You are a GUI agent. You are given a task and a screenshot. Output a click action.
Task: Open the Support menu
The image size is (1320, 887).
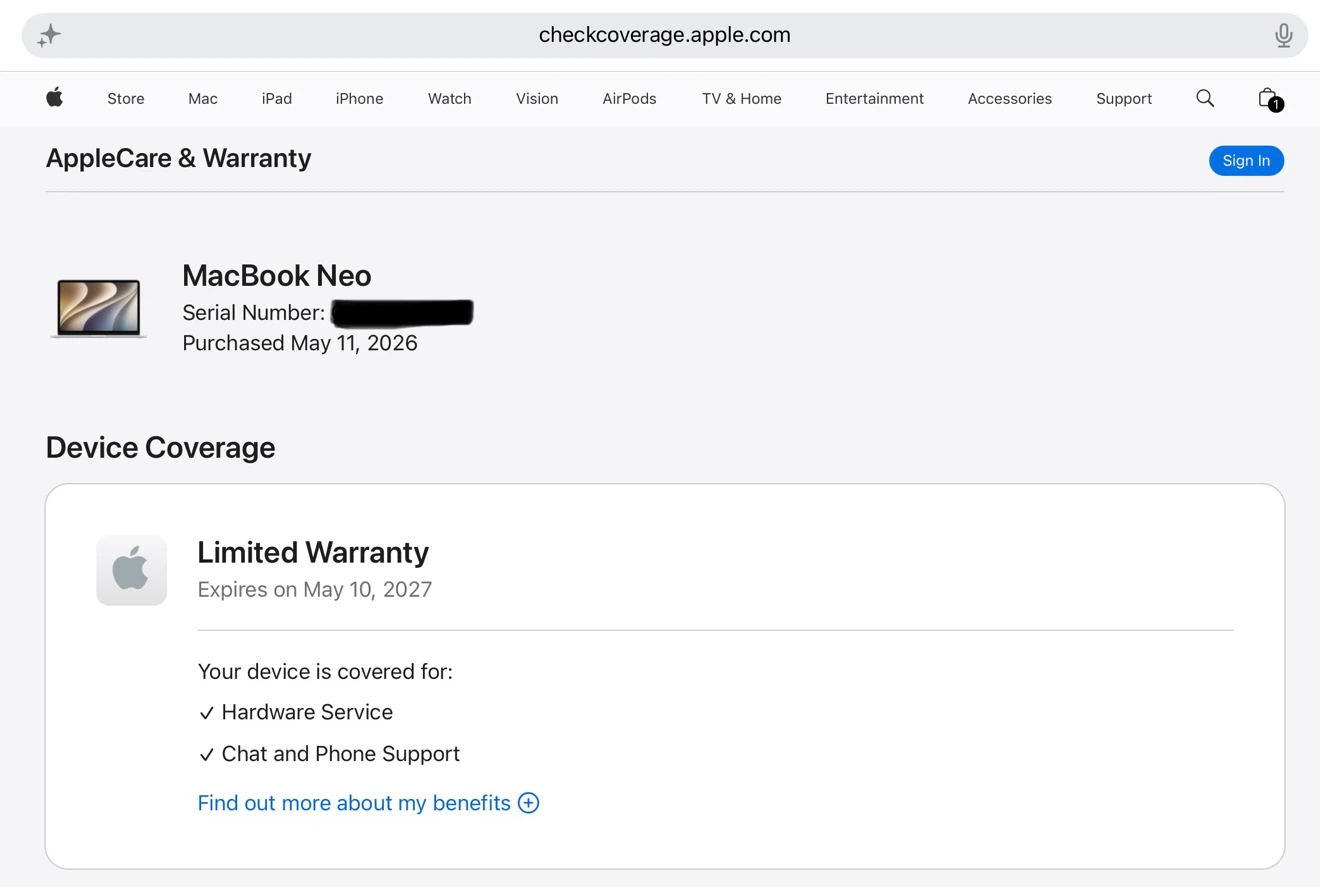coord(1124,98)
